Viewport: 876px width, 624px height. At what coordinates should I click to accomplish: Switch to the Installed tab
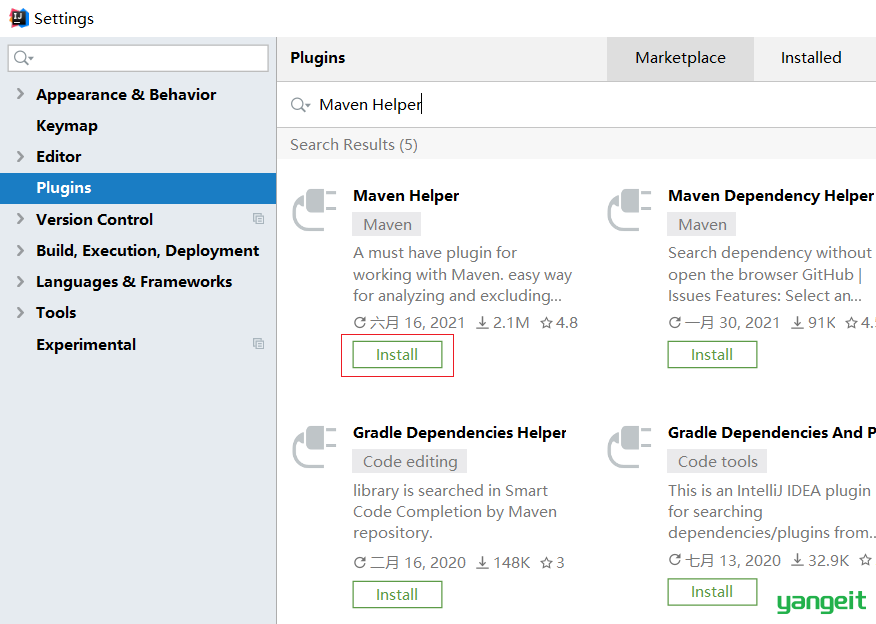tap(811, 58)
